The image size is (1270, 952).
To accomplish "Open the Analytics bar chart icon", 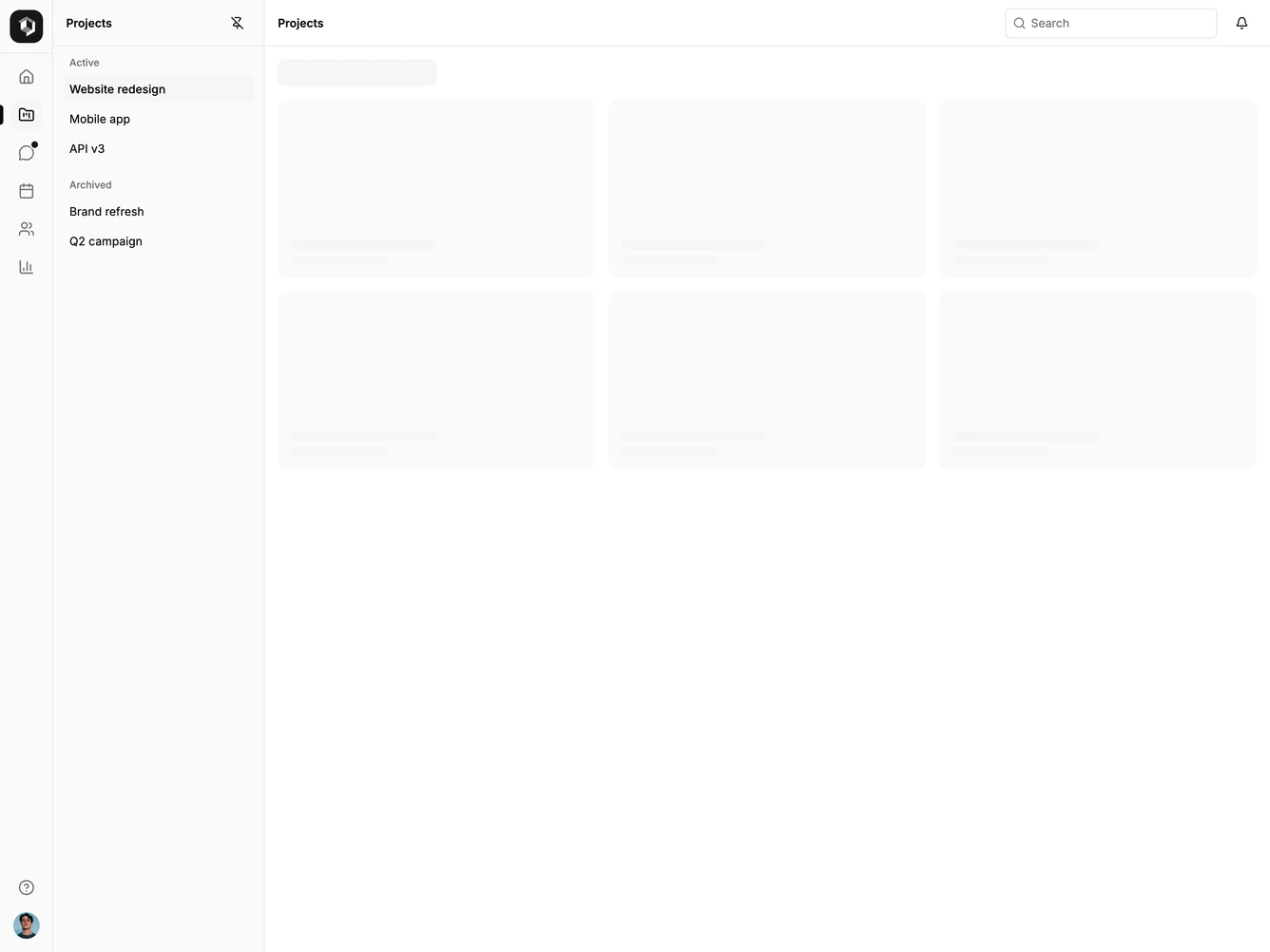I will [x=27, y=267].
